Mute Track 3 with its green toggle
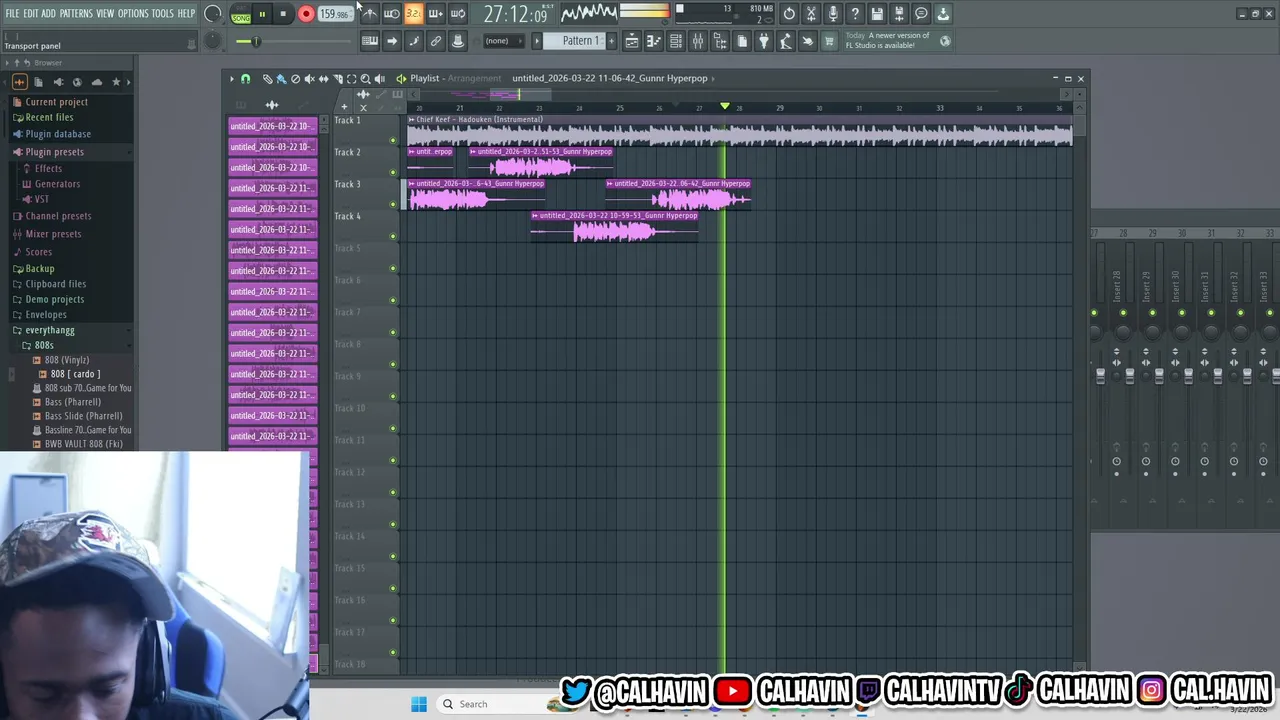Viewport: 1280px width, 720px height. 393,204
